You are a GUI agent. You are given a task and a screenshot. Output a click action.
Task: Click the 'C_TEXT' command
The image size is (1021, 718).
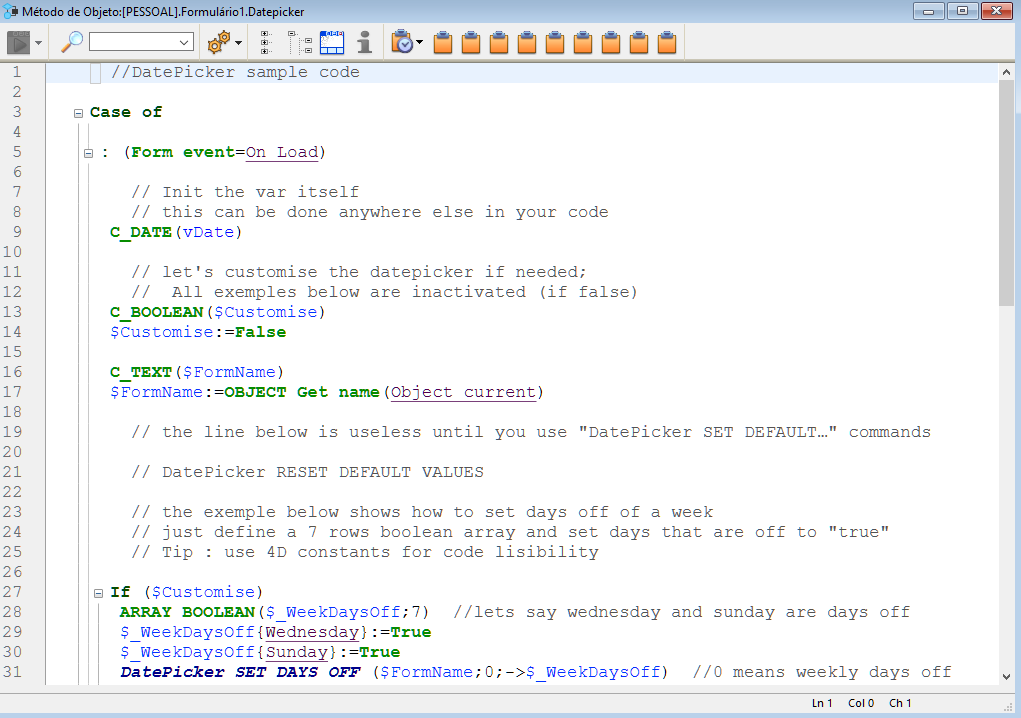[x=141, y=372]
